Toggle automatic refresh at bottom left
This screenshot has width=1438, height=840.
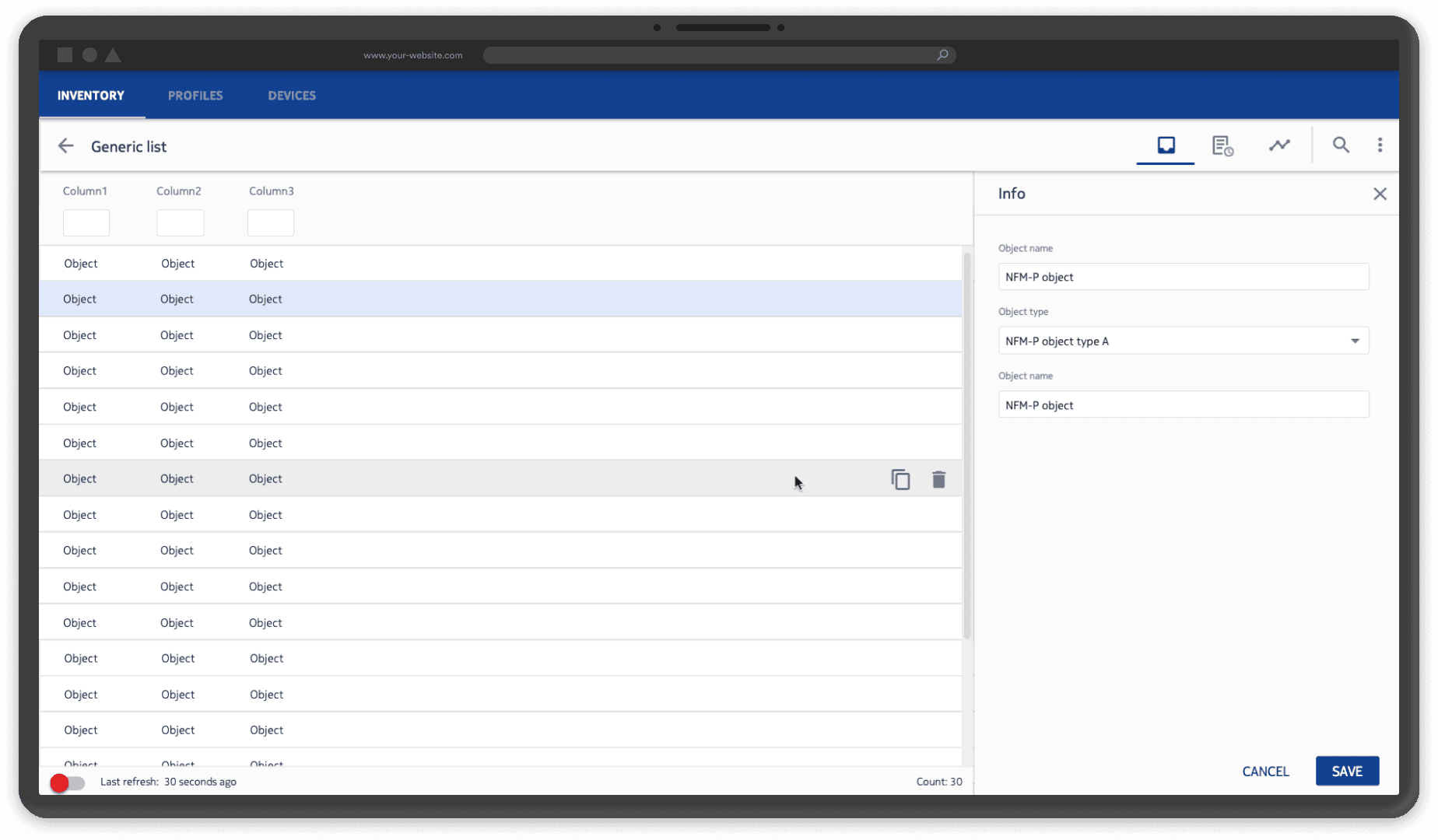pyautogui.click(x=68, y=783)
